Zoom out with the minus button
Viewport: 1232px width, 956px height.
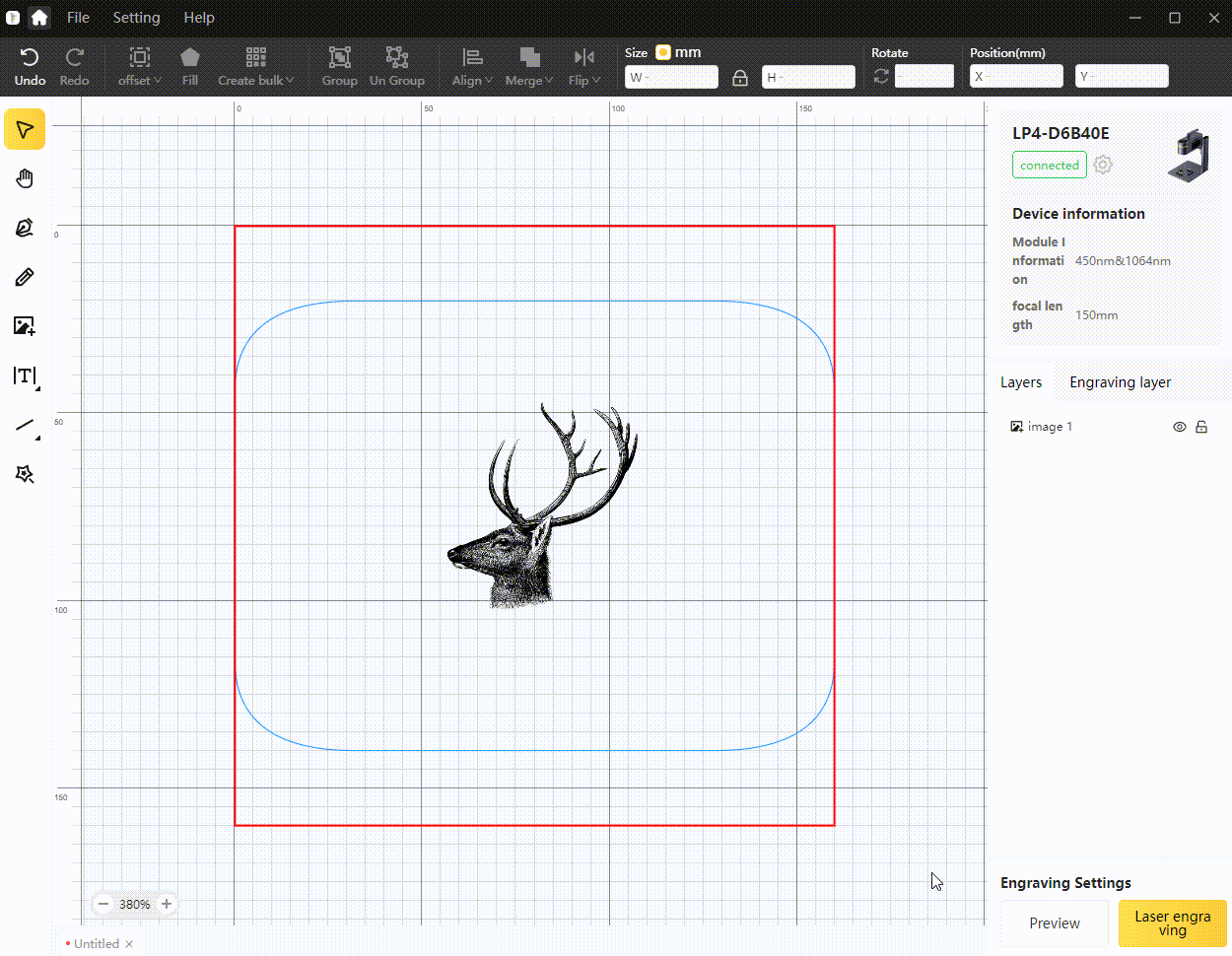(103, 904)
